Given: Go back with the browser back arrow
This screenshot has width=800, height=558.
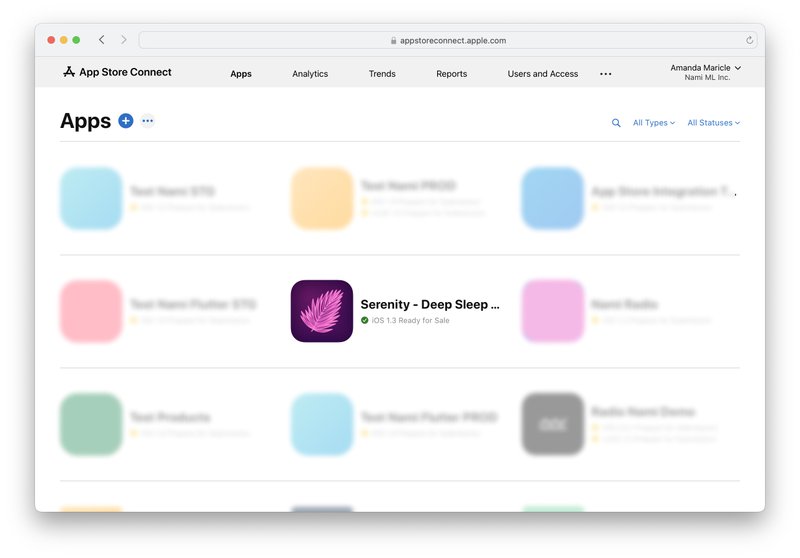Looking at the screenshot, I should pyautogui.click(x=102, y=40).
